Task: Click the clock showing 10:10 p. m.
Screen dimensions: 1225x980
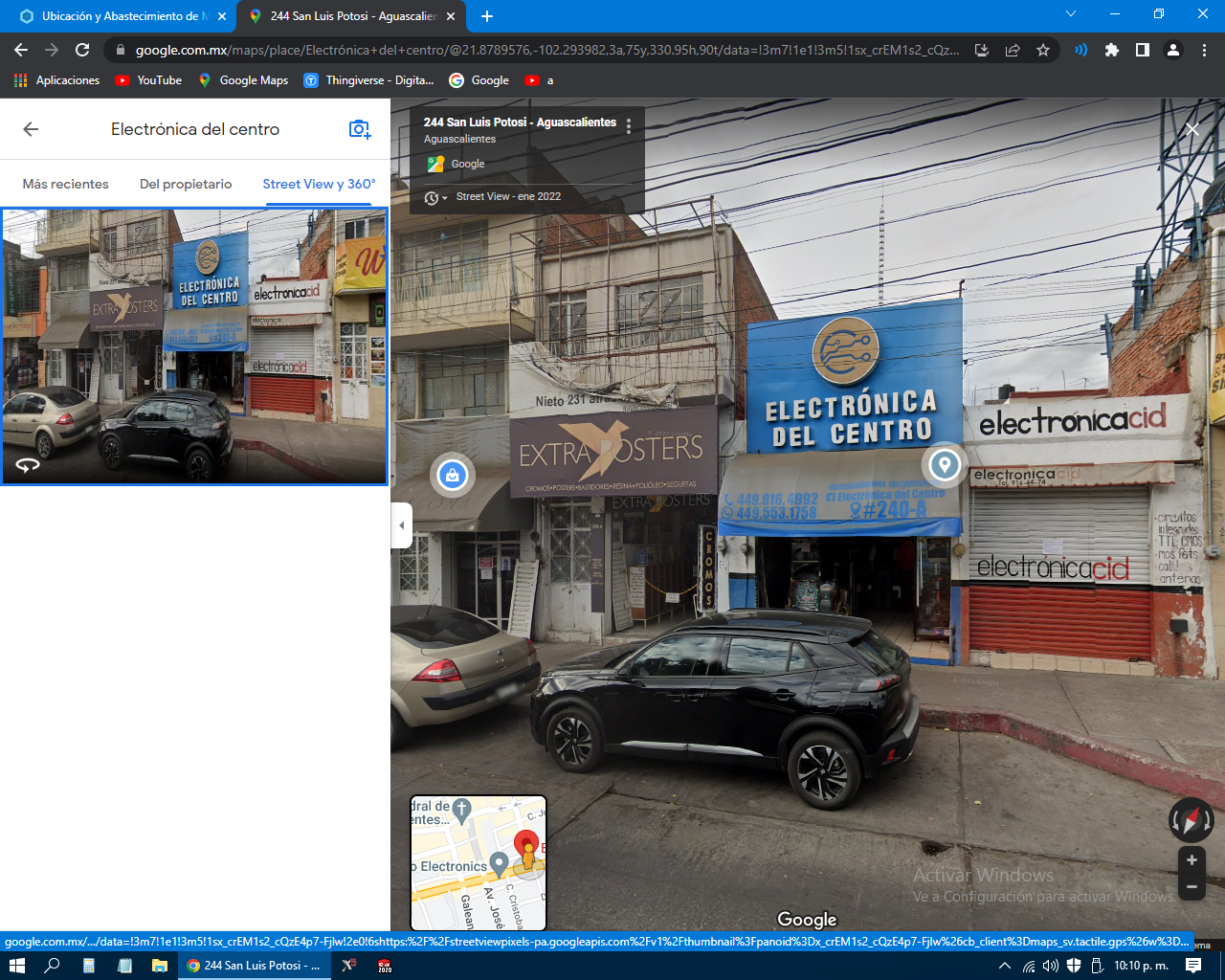Action: click(x=1142, y=966)
